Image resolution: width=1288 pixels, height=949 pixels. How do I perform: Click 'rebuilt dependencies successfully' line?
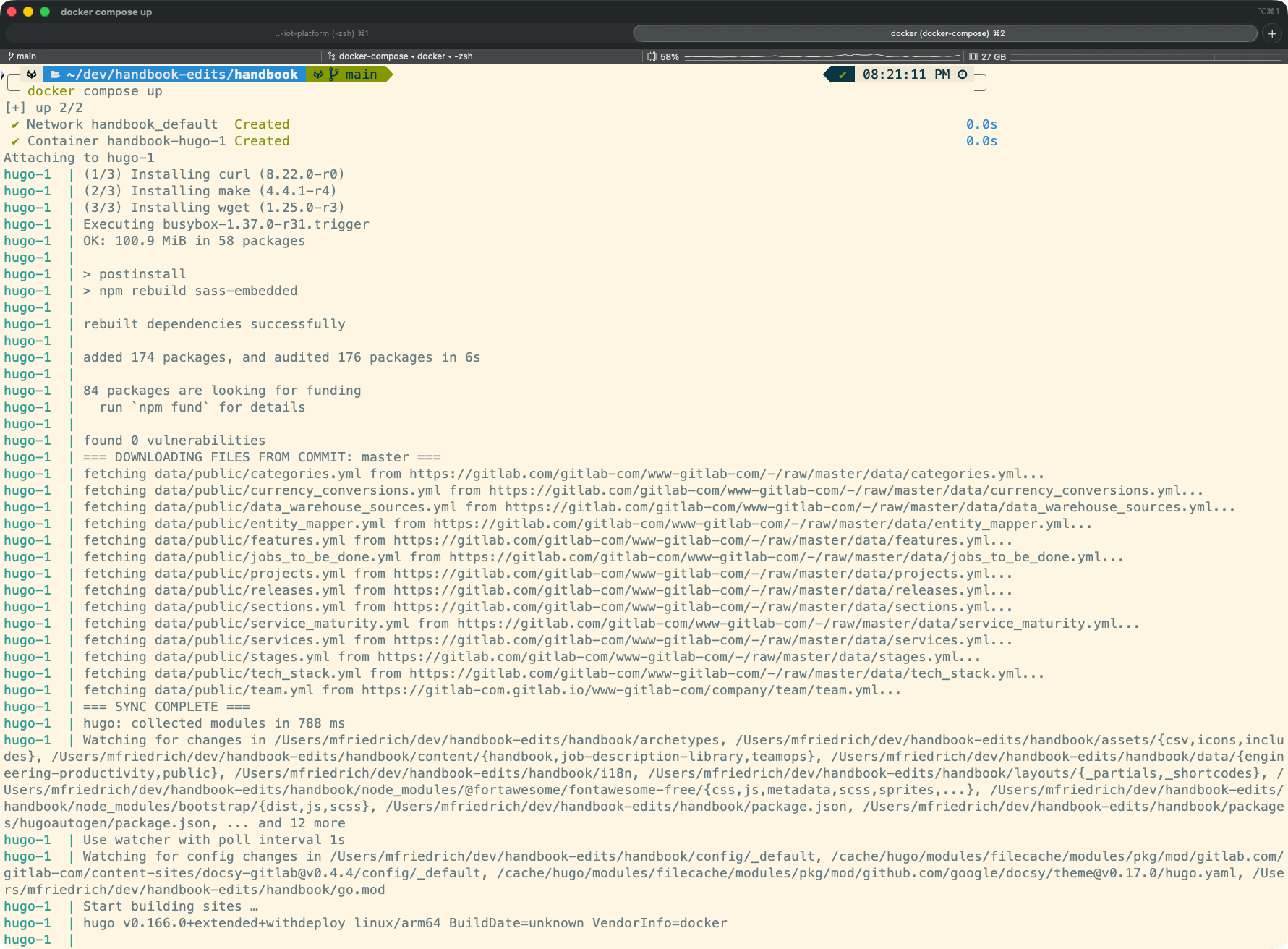click(x=214, y=324)
